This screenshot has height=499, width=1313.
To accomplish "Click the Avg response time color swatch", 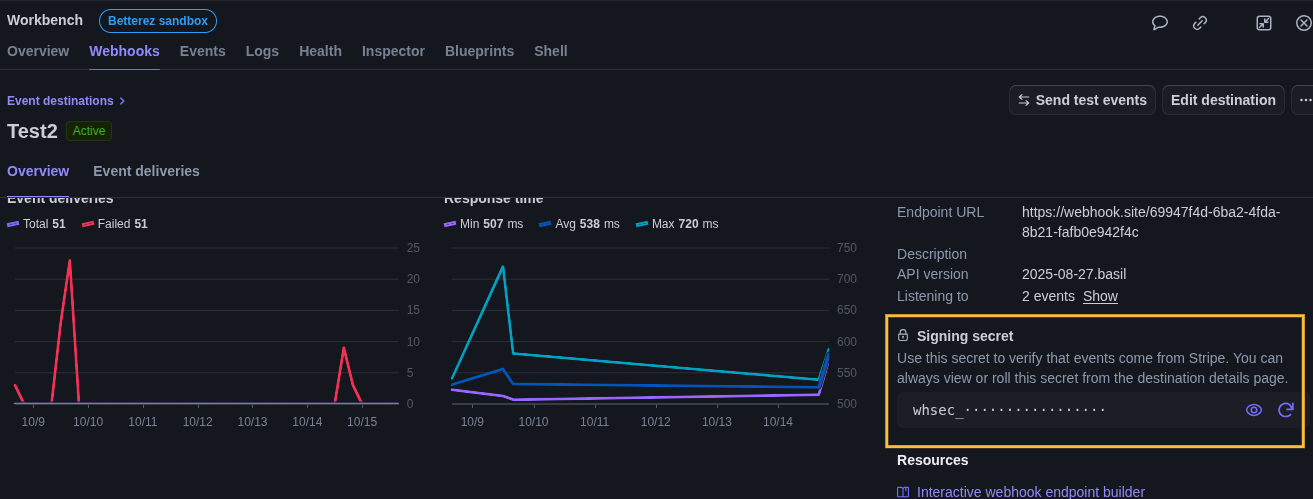I will click(545, 224).
